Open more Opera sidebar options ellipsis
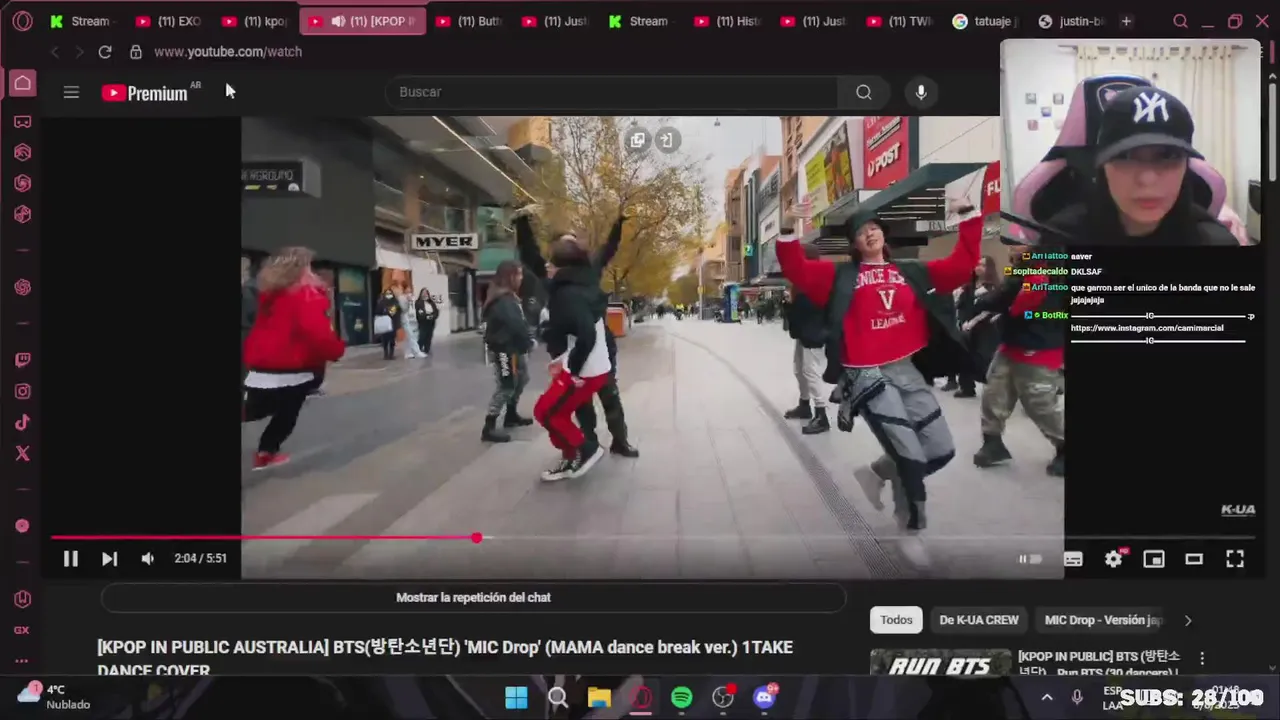Screen dimensions: 1280x720 click(x=22, y=661)
